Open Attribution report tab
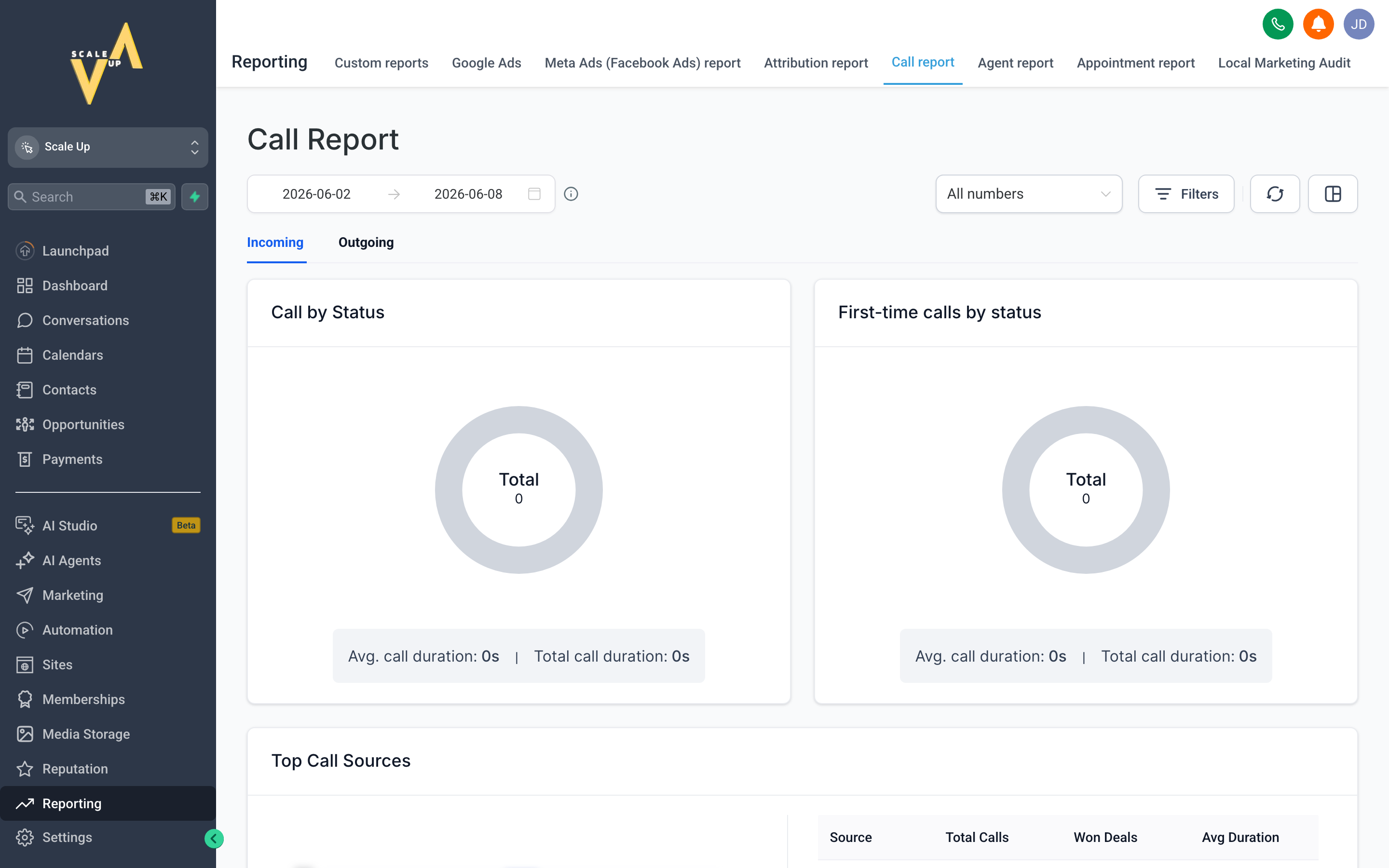1389x868 pixels. point(816,63)
